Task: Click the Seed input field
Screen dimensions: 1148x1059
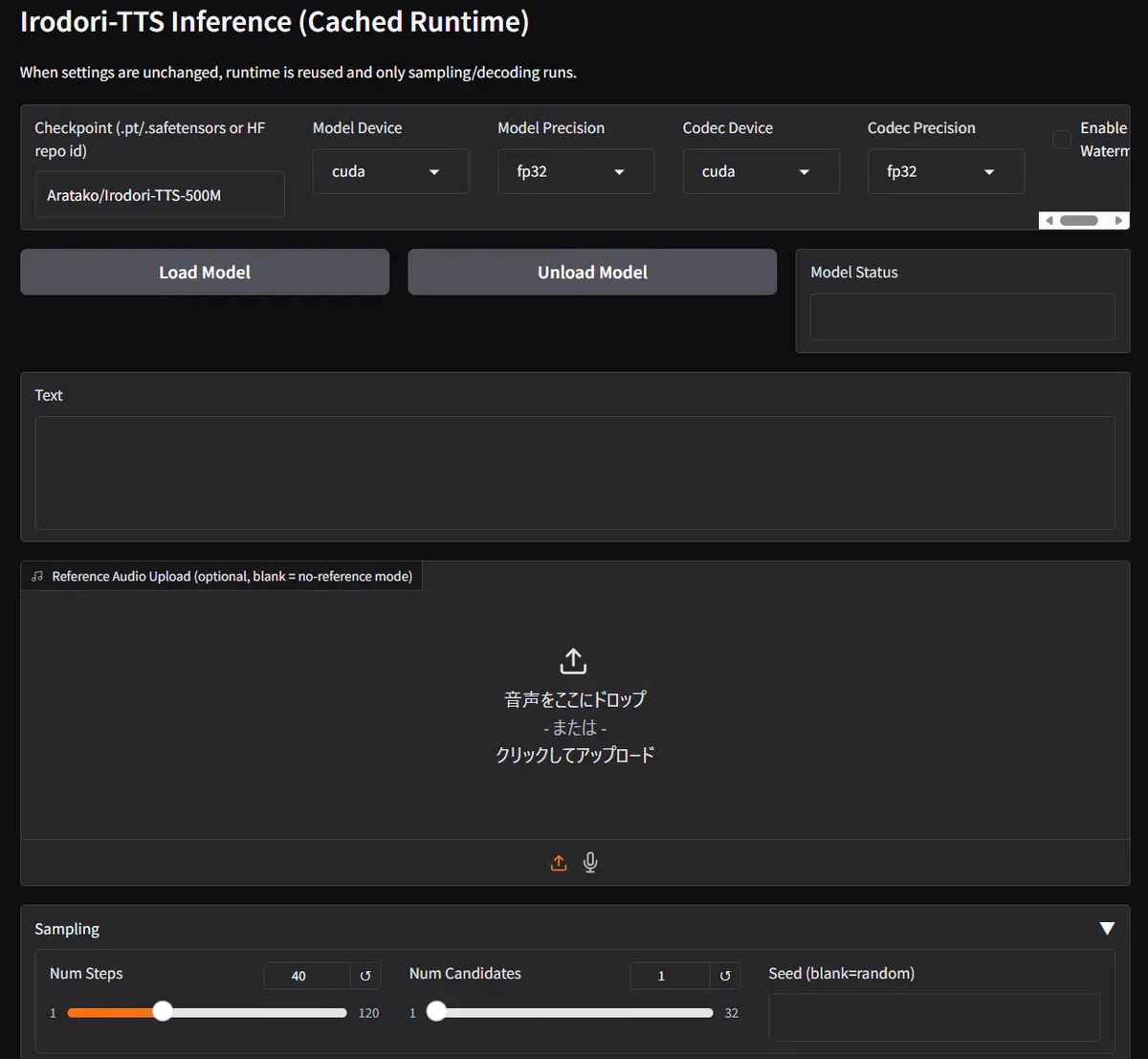Action: point(935,1017)
